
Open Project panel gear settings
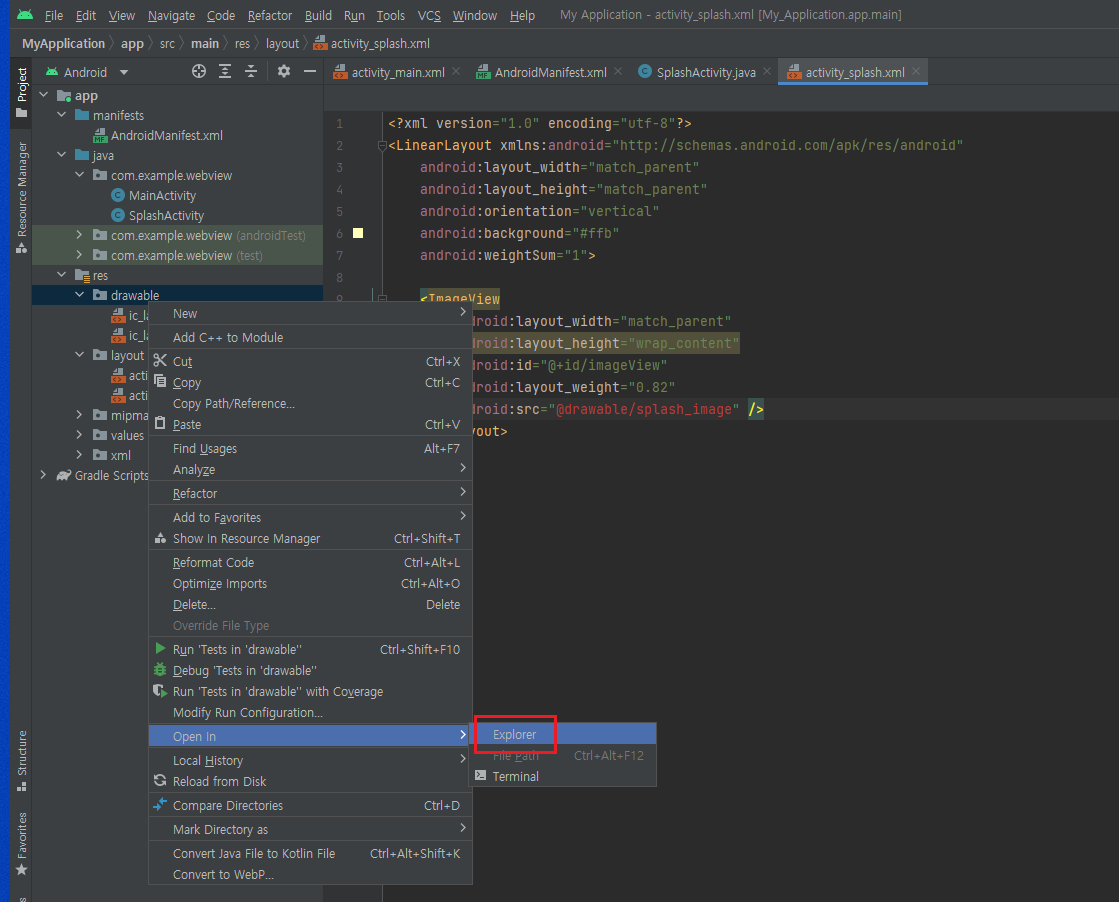click(x=284, y=71)
